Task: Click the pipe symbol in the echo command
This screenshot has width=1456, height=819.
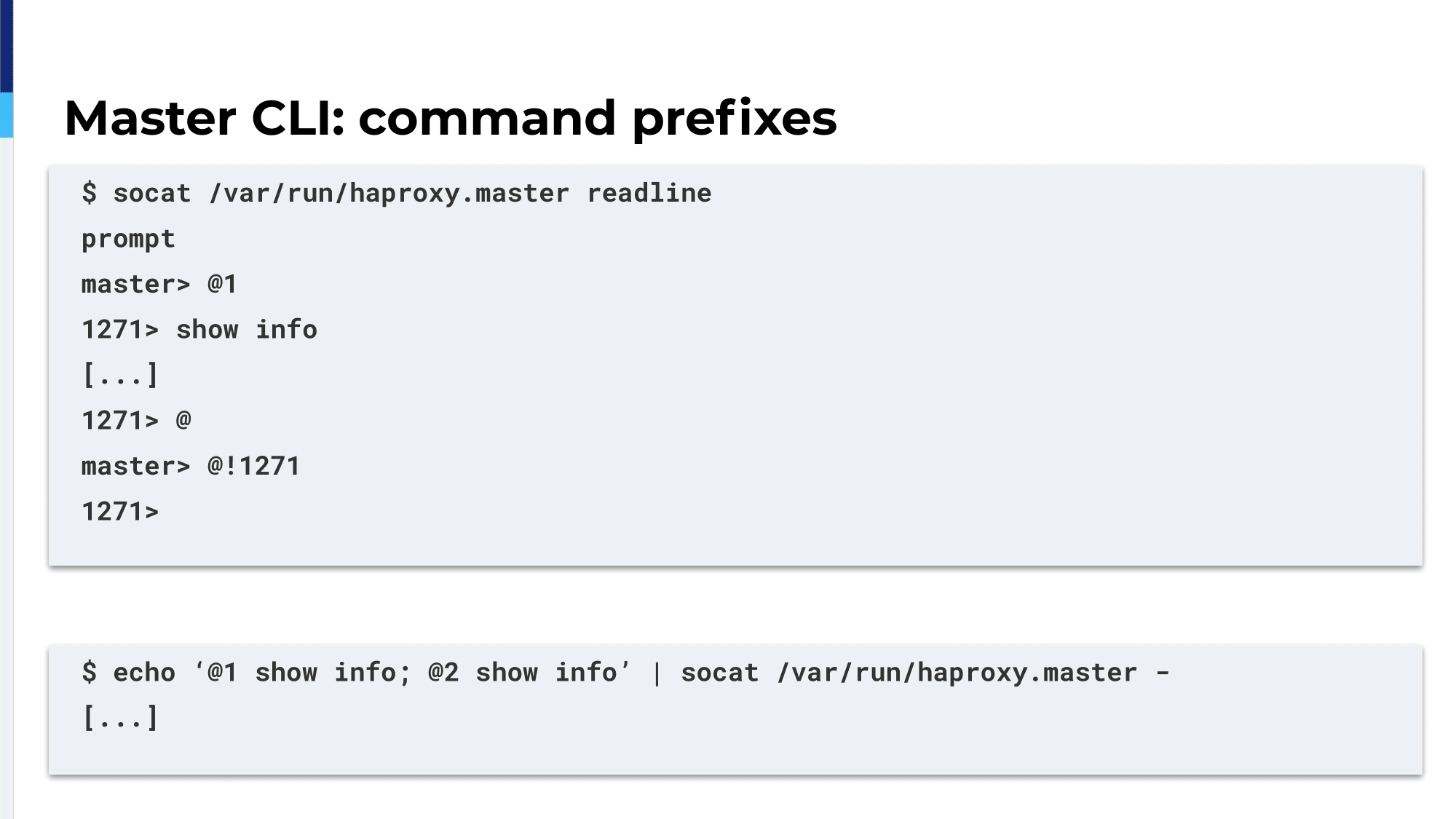Action: (657, 673)
